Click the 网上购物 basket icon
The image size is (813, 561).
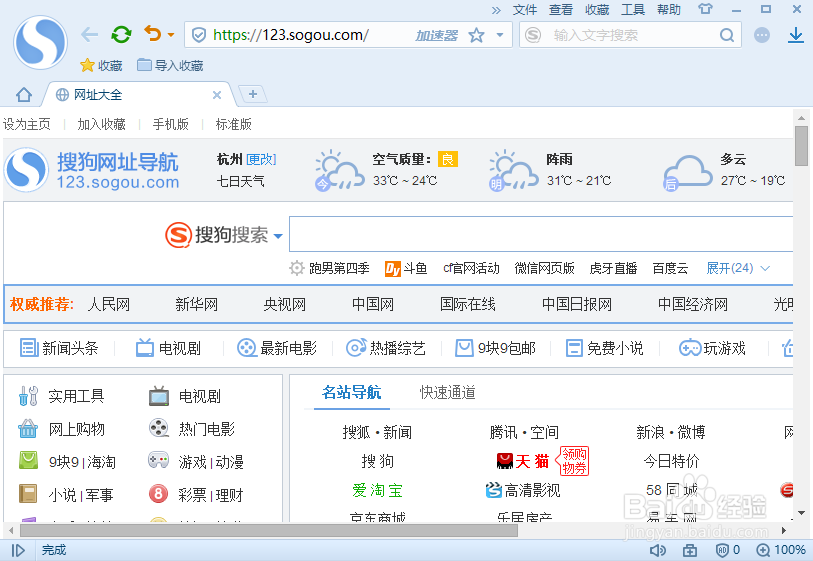pos(28,428)
